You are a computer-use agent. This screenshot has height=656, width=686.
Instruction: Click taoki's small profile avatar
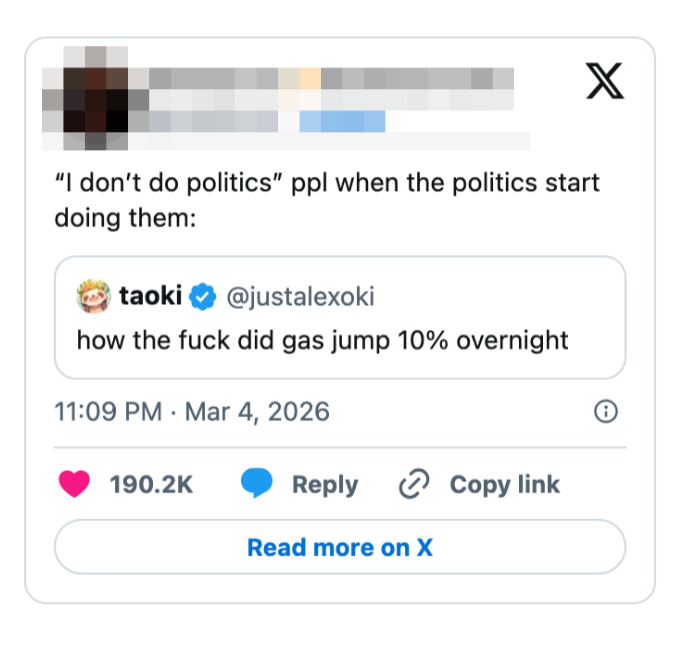[94, 297]
